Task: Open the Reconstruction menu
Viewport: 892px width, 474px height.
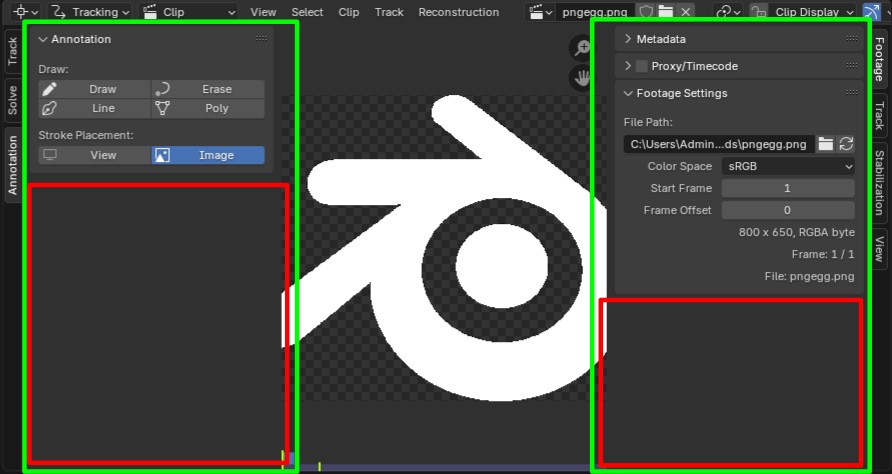Action: pyautogui.click(x=459, y=12)
